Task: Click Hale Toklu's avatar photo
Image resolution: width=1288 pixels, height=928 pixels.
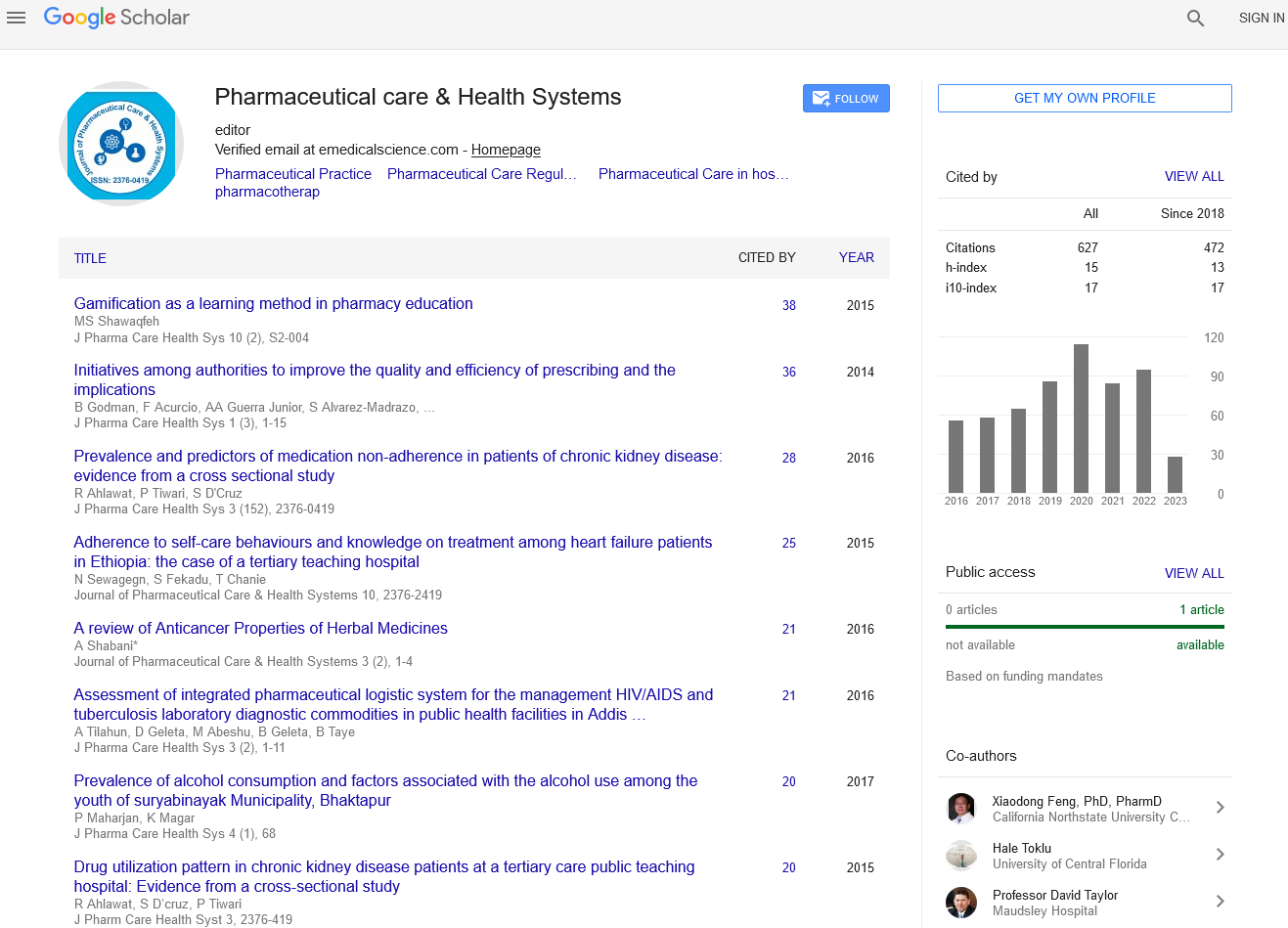Action: [x=961, y=856]
